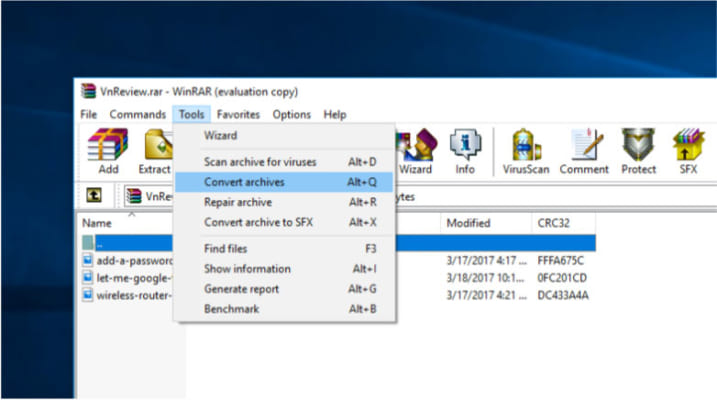Choose Generate report menu entry
Screen dimensions: 717x400
point(284,289)
